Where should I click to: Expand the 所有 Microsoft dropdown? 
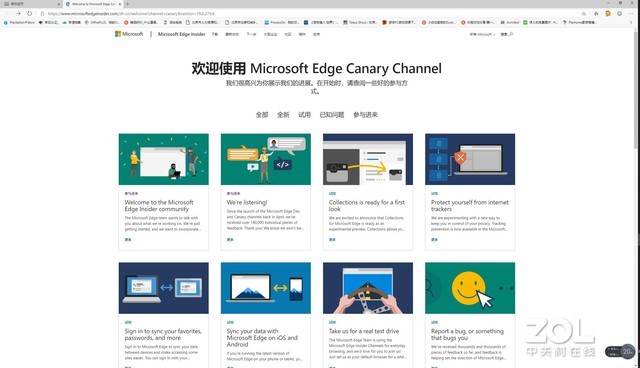point(482,34)
